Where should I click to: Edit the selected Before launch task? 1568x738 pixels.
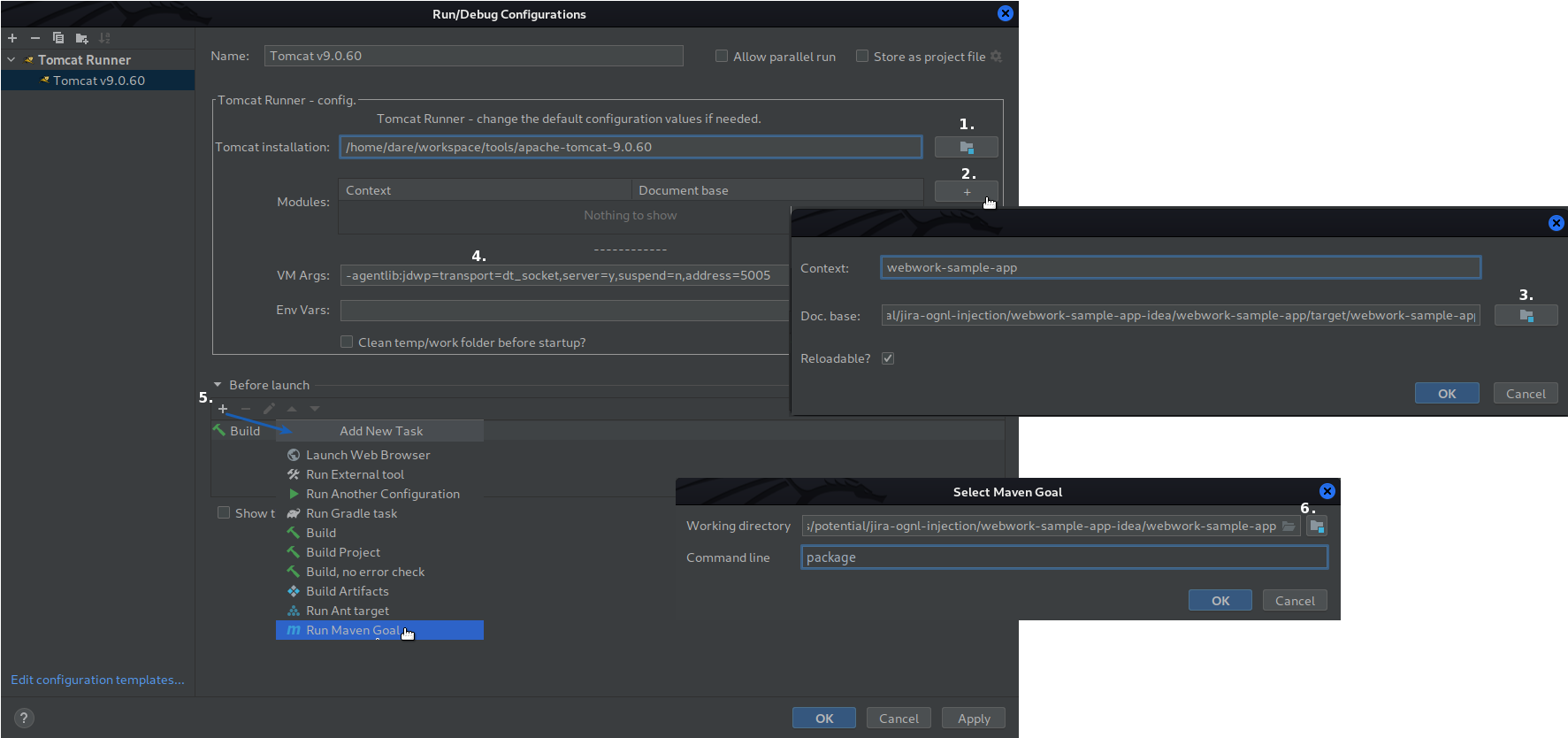click(x=269, y=409)
